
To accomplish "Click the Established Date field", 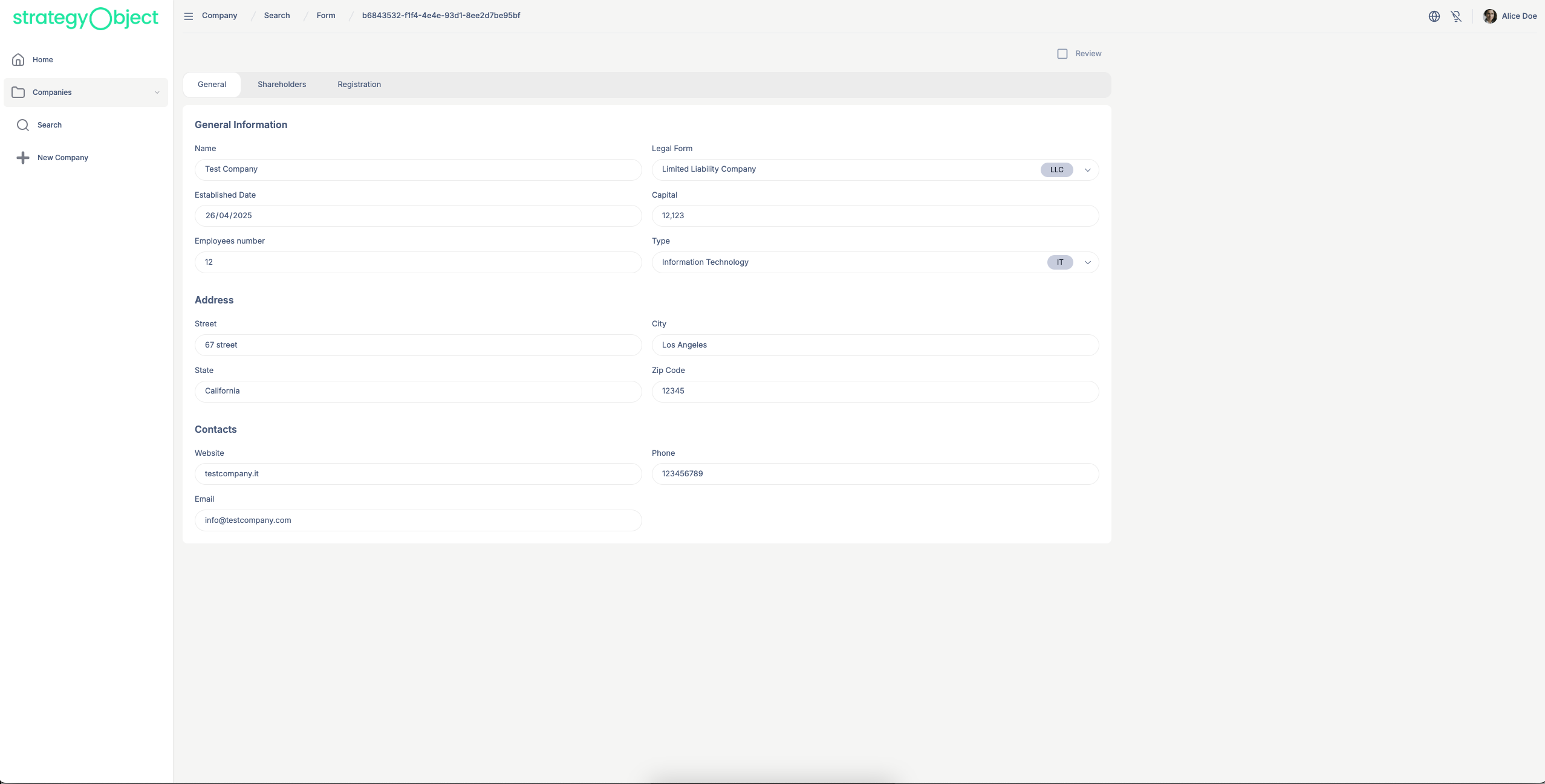I will pyautogui.click(x=418, y=216).
